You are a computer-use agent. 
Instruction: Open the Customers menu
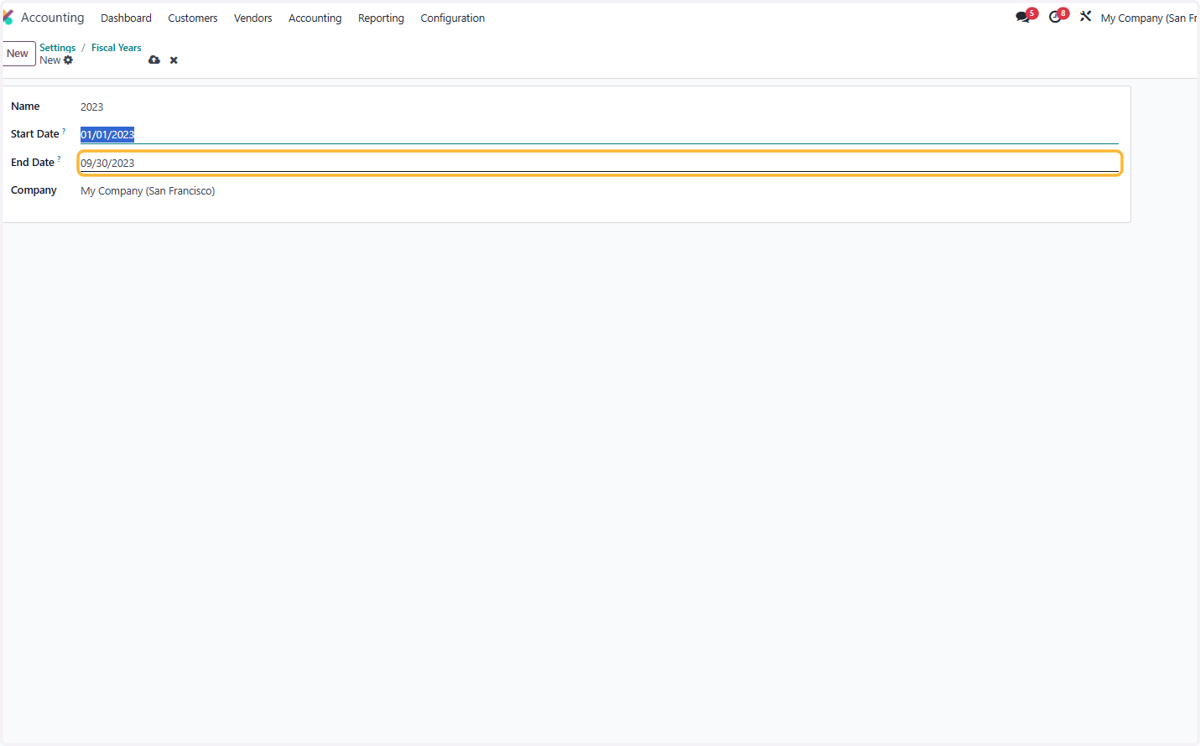click(193, 18)
